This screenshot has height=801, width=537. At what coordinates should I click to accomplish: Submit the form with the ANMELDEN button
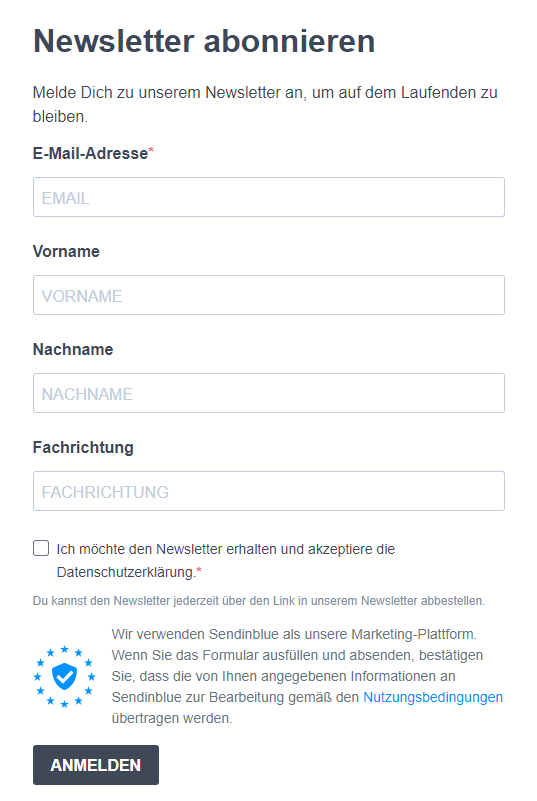click(96, 765)
